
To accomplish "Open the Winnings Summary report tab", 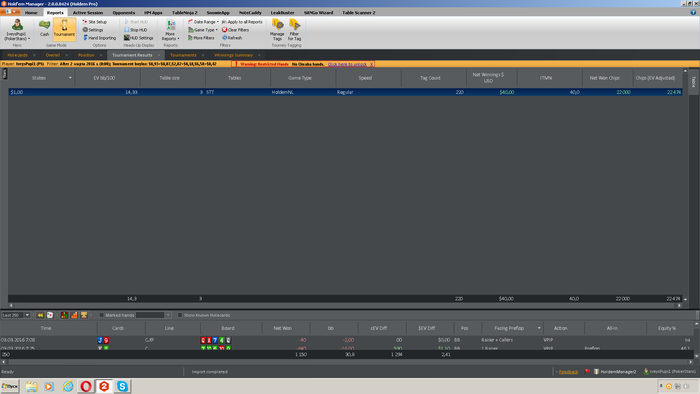I will [x=233, y=55].
